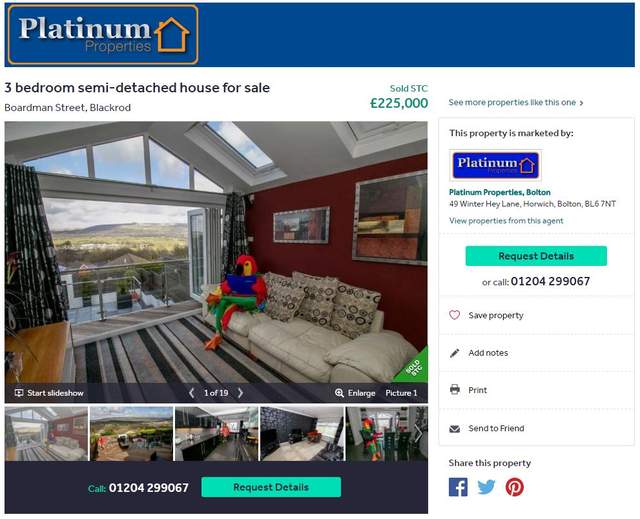The image size is (640, 519).
Task: Click the heart icon to save property
Action: [454, 315]
